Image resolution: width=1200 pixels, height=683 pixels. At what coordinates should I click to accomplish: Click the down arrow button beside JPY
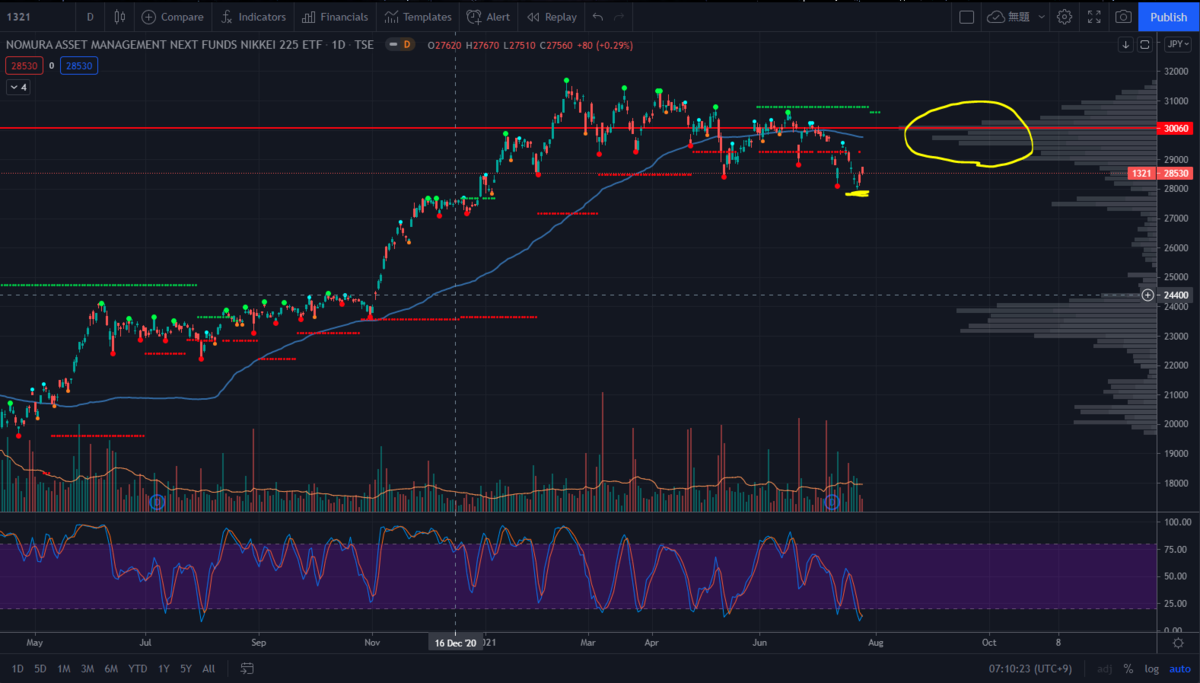coord(1125,45)
